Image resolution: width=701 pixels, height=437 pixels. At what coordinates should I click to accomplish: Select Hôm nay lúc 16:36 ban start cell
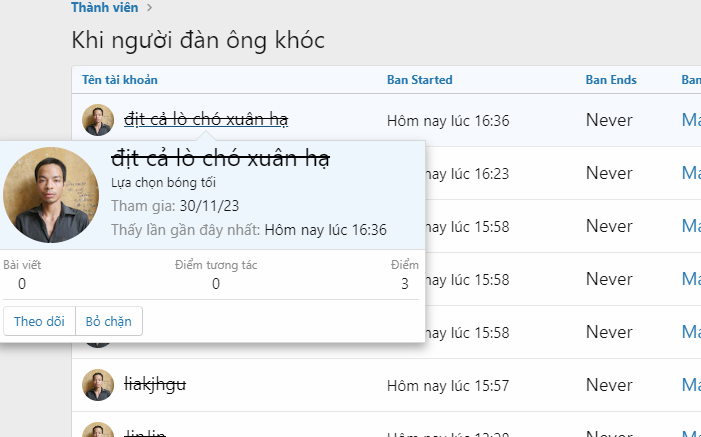(448, 121)
